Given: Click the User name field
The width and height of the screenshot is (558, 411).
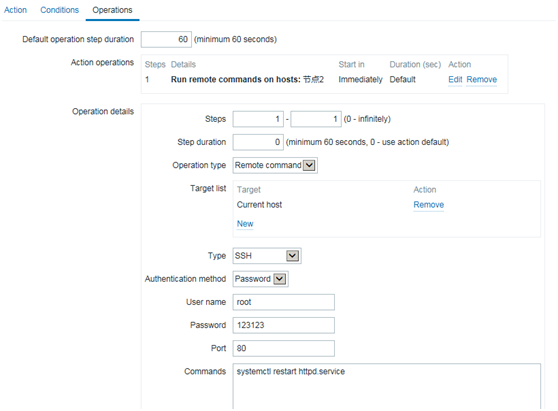Looking at the screenshot, I should 284,302.
